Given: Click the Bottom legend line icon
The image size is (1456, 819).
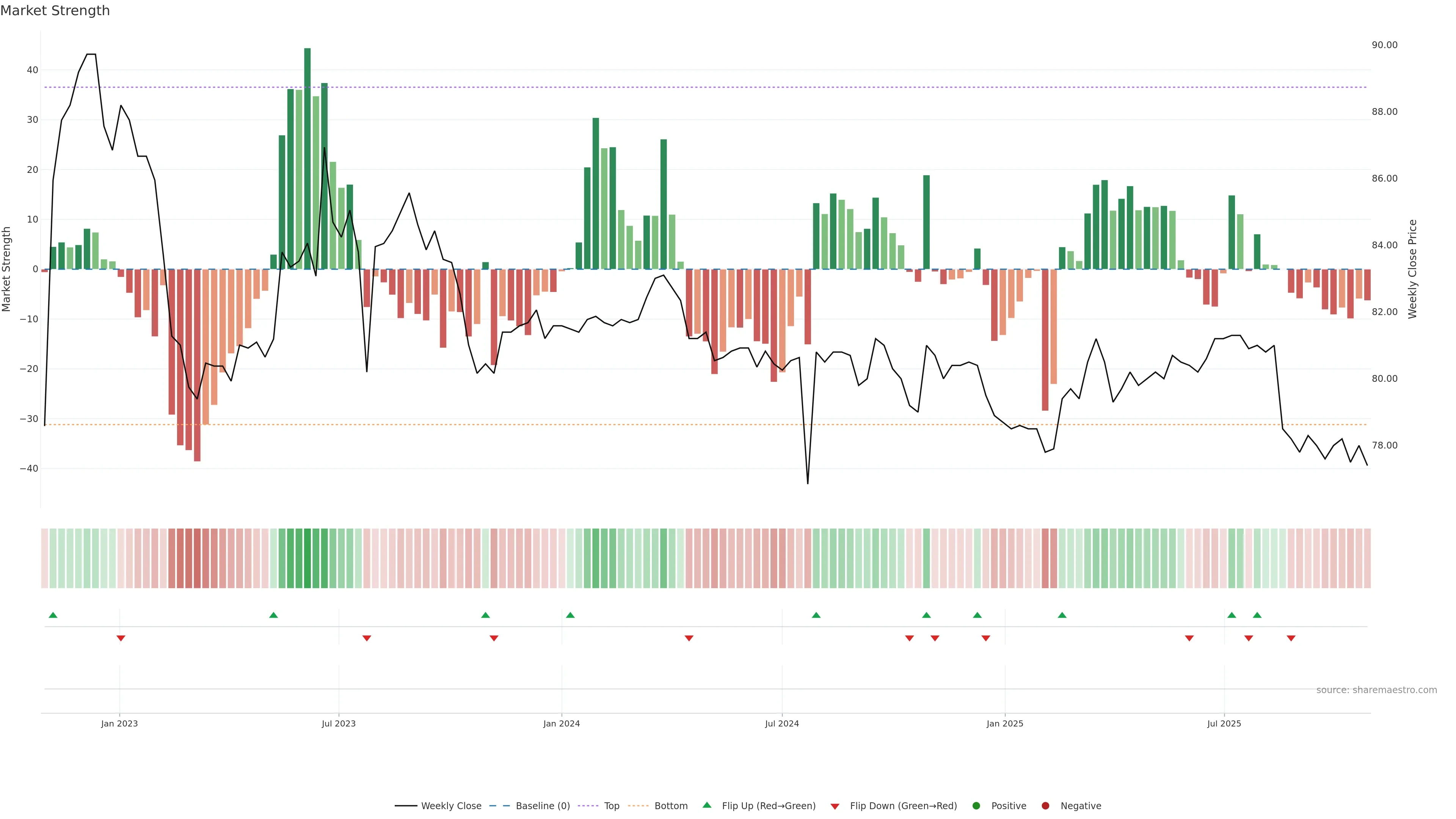Looking at the screenshot, I should (x=638, y=806).
